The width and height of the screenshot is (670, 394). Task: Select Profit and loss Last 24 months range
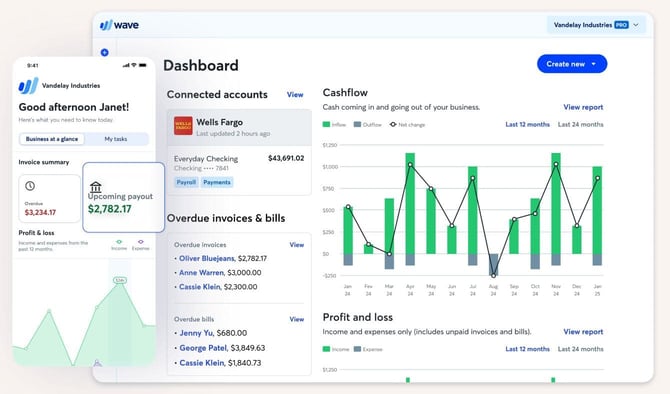pos(580,349)
